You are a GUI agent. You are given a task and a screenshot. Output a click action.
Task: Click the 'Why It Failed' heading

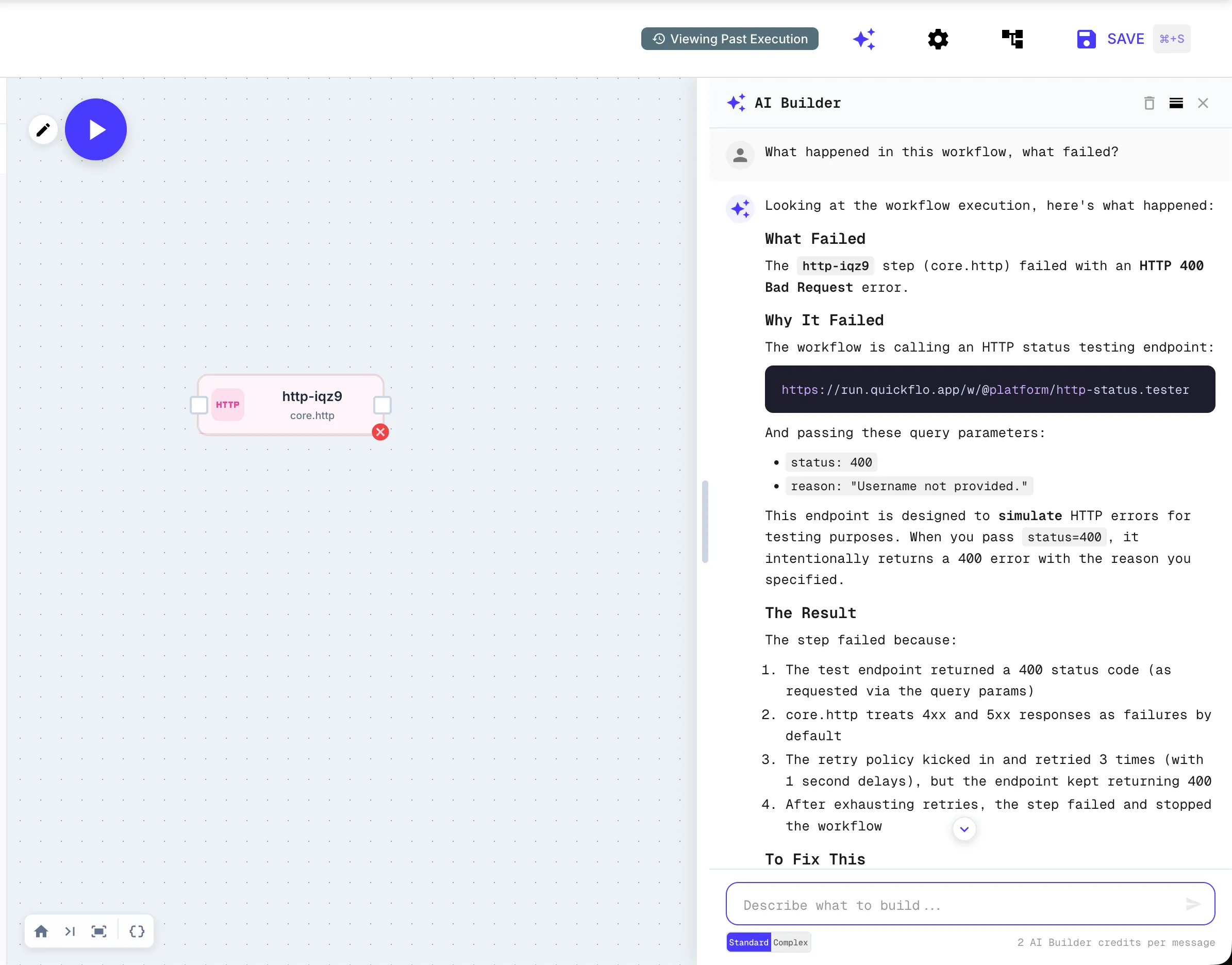coord(824,320)
